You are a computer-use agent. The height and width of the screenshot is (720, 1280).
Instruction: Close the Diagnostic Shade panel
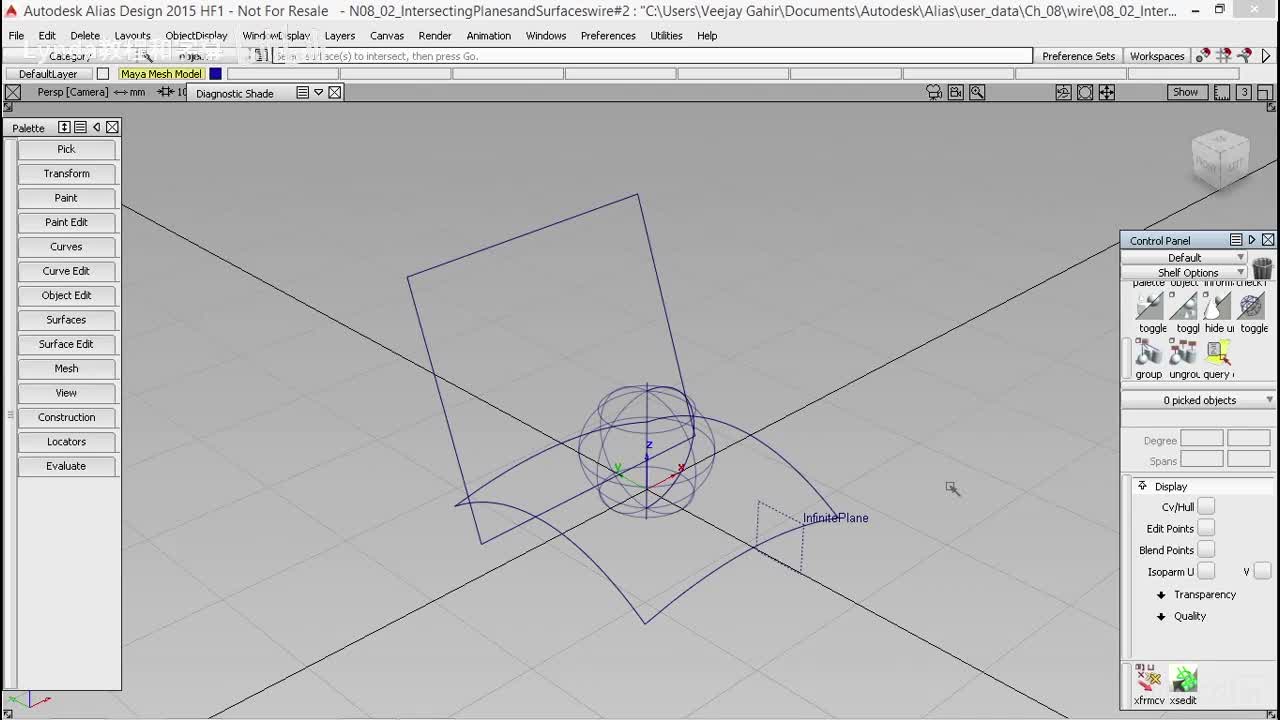pos(335,92)
